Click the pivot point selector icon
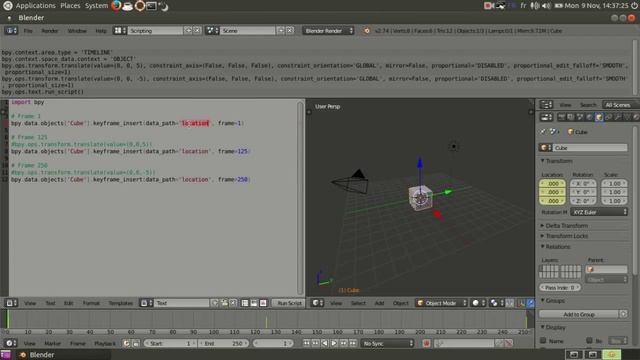Screen dimensions: 640x360 click(496, 303)
